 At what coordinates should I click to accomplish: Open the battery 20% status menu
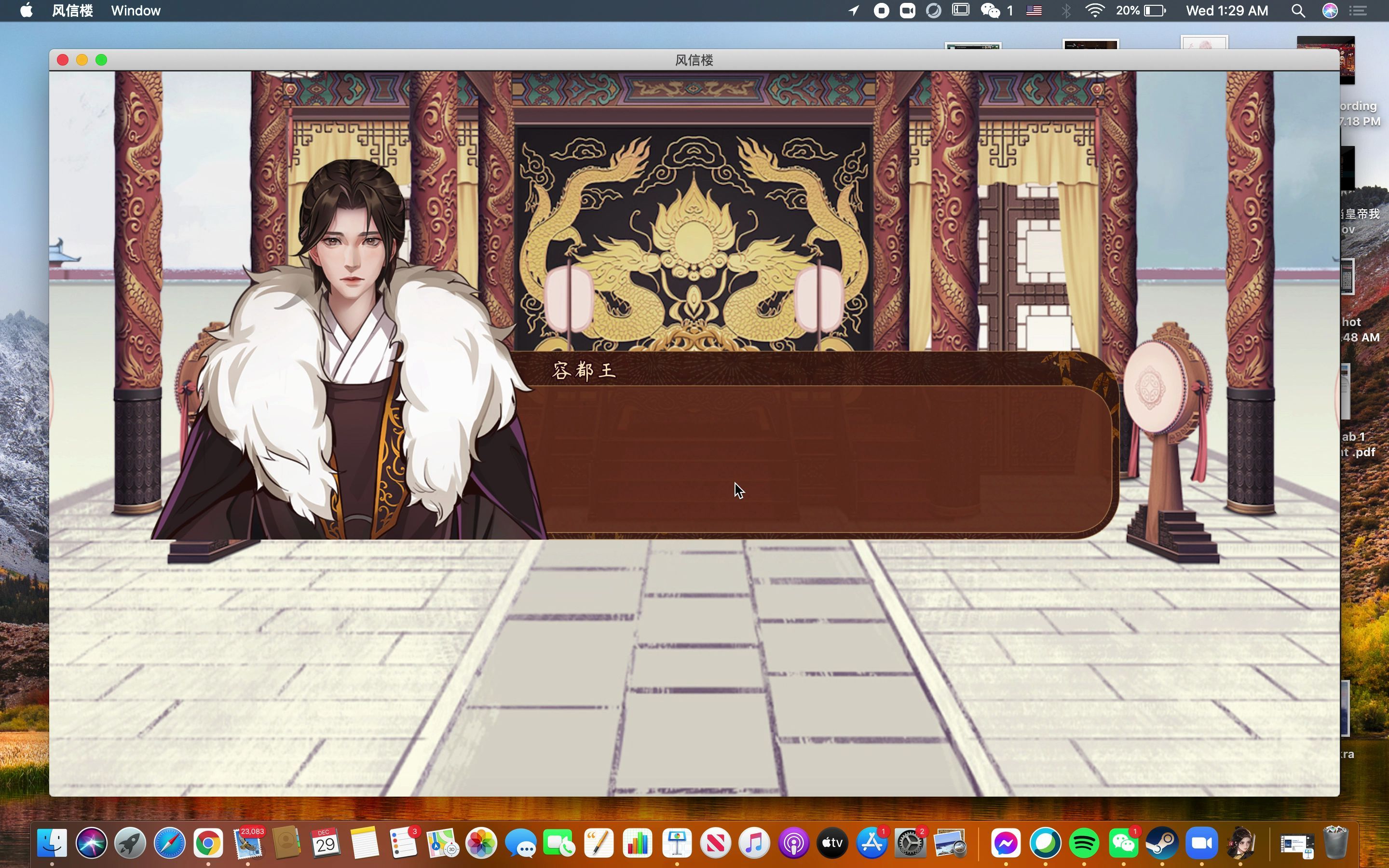click(x=1141, y=10)
